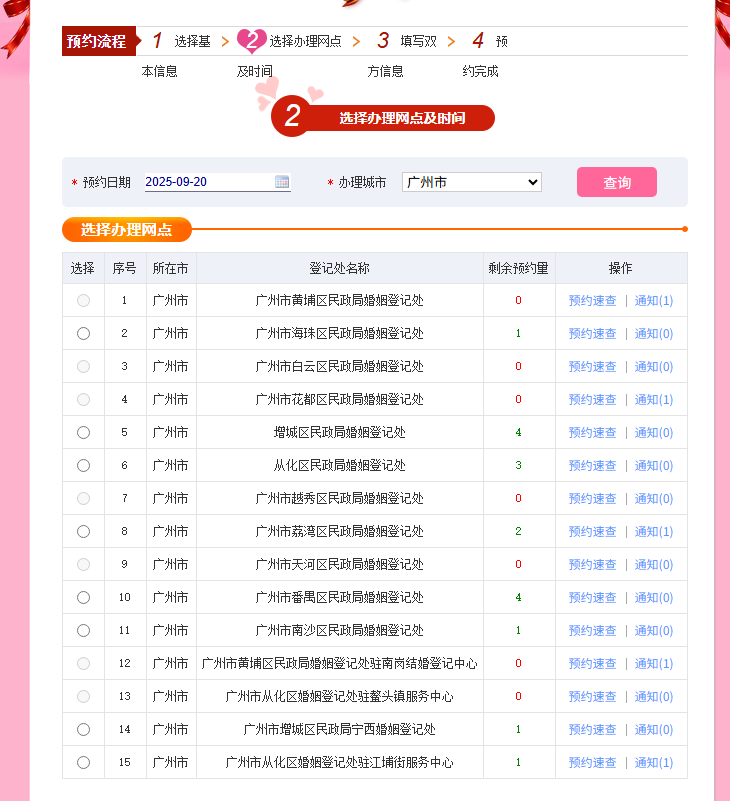Choose radio button for 从化区民政局婚姻登记处

(x=83, y=465)
